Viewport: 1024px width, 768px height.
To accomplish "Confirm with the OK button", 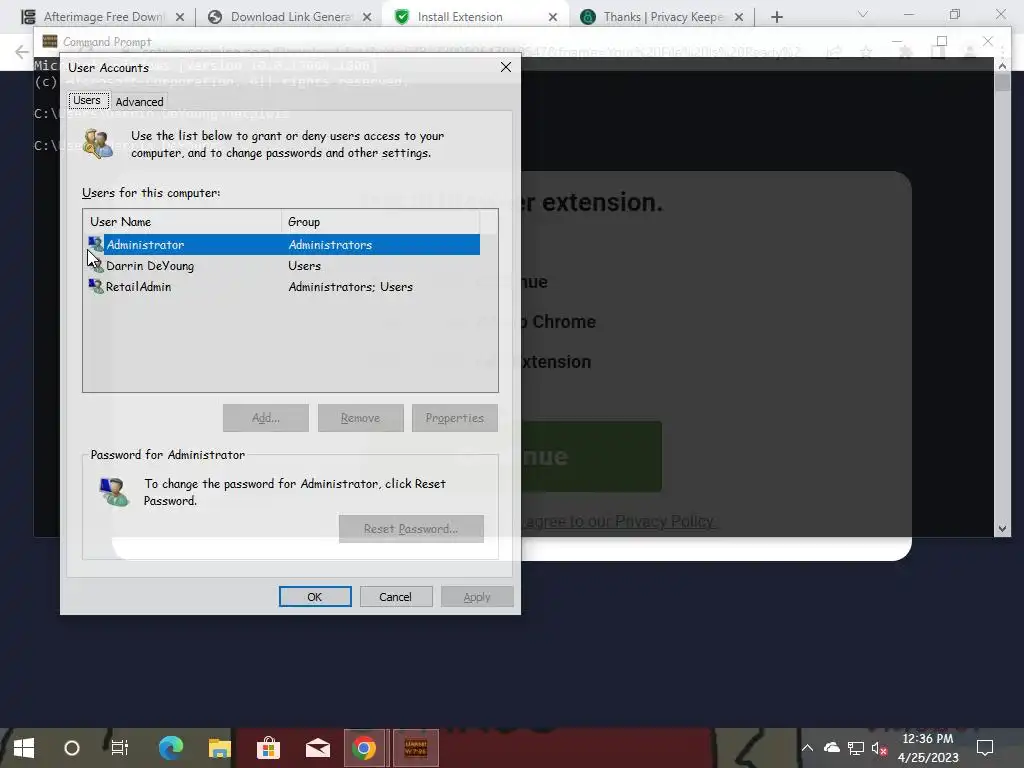I will tap(315, 597).
